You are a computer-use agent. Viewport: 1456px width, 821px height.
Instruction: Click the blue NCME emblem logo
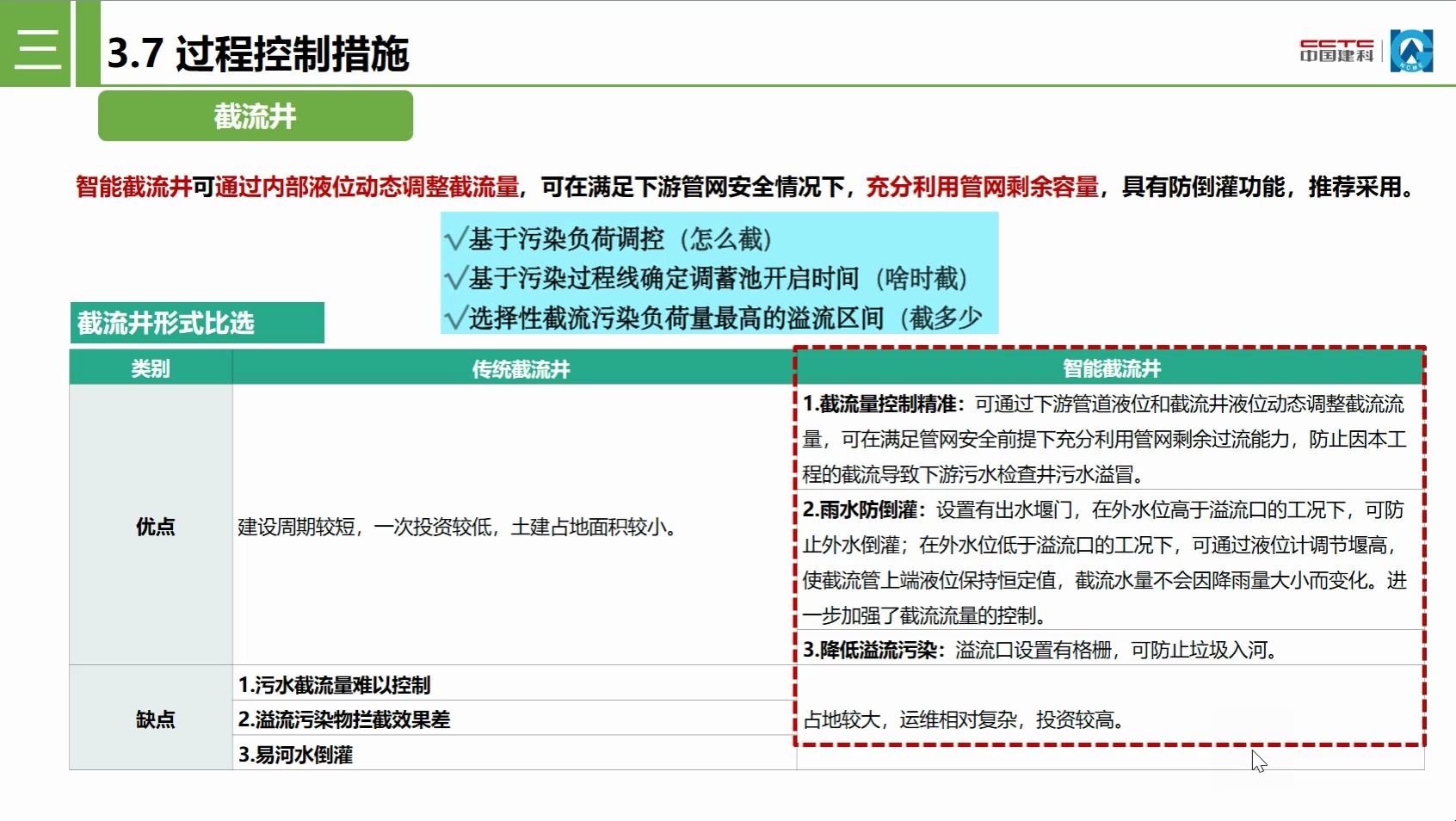[1411, 51]
